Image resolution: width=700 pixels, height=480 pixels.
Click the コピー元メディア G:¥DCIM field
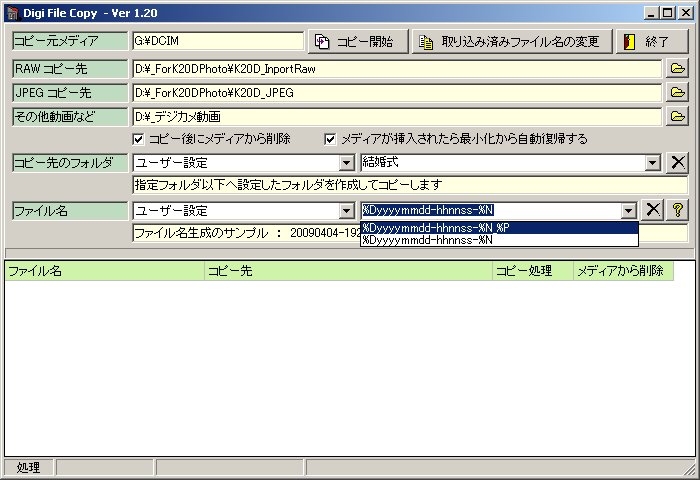[218, 41]
